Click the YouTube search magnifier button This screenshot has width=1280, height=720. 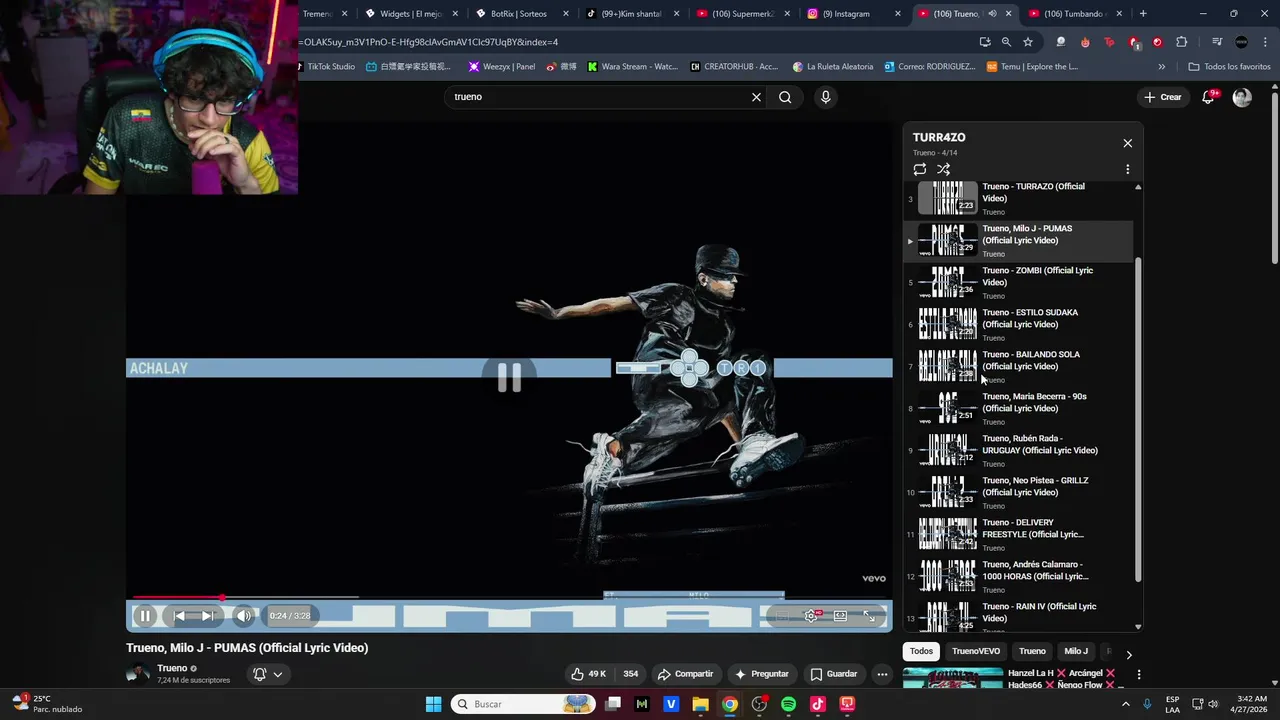(x=785, y=97)
